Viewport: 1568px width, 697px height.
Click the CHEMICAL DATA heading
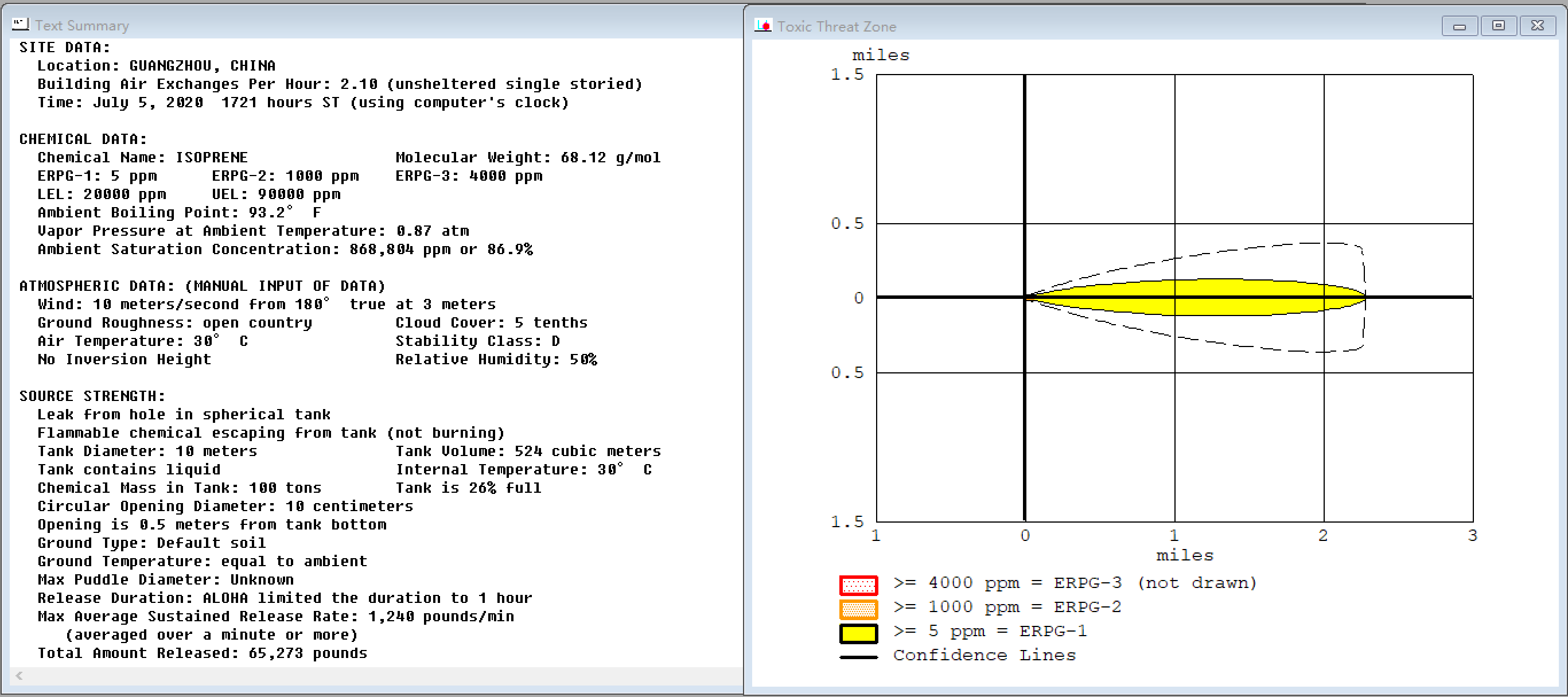83,139
